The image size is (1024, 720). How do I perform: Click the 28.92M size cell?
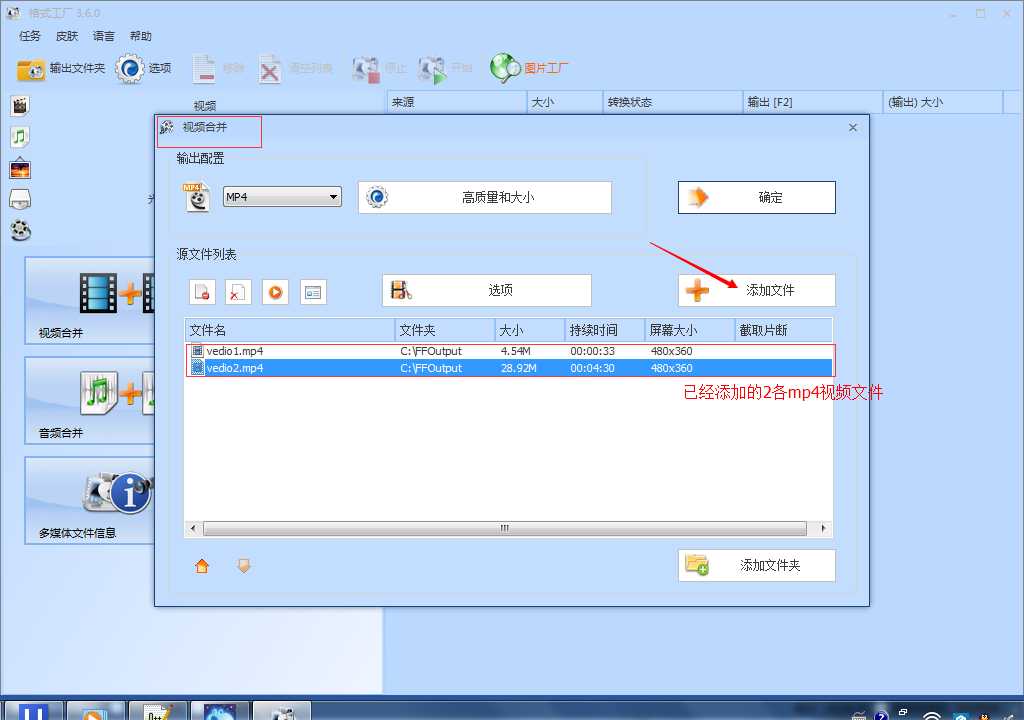point(519,368)
